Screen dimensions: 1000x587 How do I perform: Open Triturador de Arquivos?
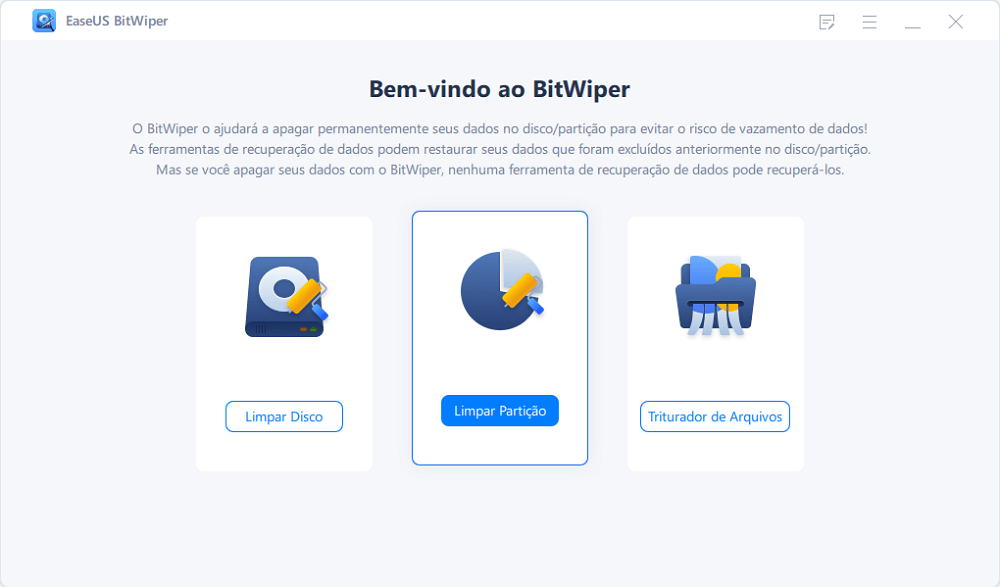coord(715,417)
